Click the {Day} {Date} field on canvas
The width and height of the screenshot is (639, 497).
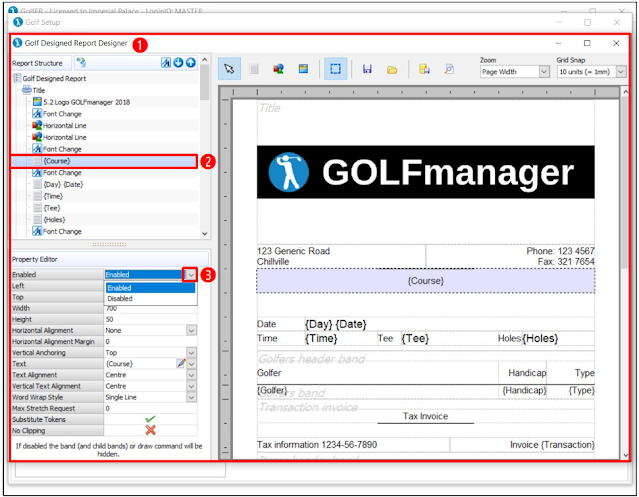pos(336,324)
